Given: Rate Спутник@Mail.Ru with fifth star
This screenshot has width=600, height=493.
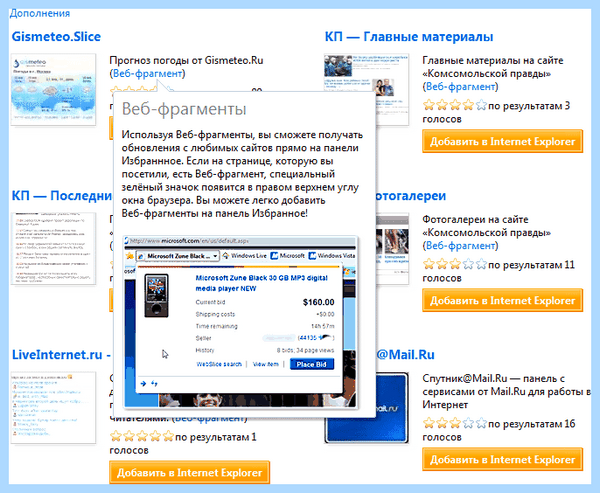Looking at the screenshot, I should pyautogui.click(x=481, y=423).
